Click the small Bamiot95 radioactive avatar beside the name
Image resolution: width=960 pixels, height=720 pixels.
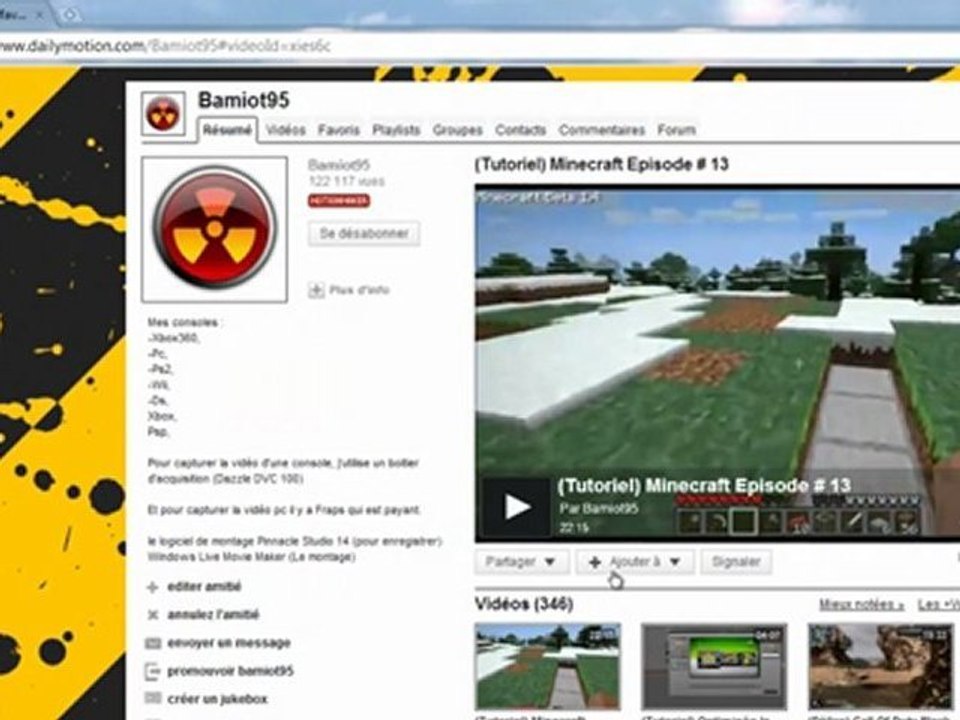(x=163, y=114)
